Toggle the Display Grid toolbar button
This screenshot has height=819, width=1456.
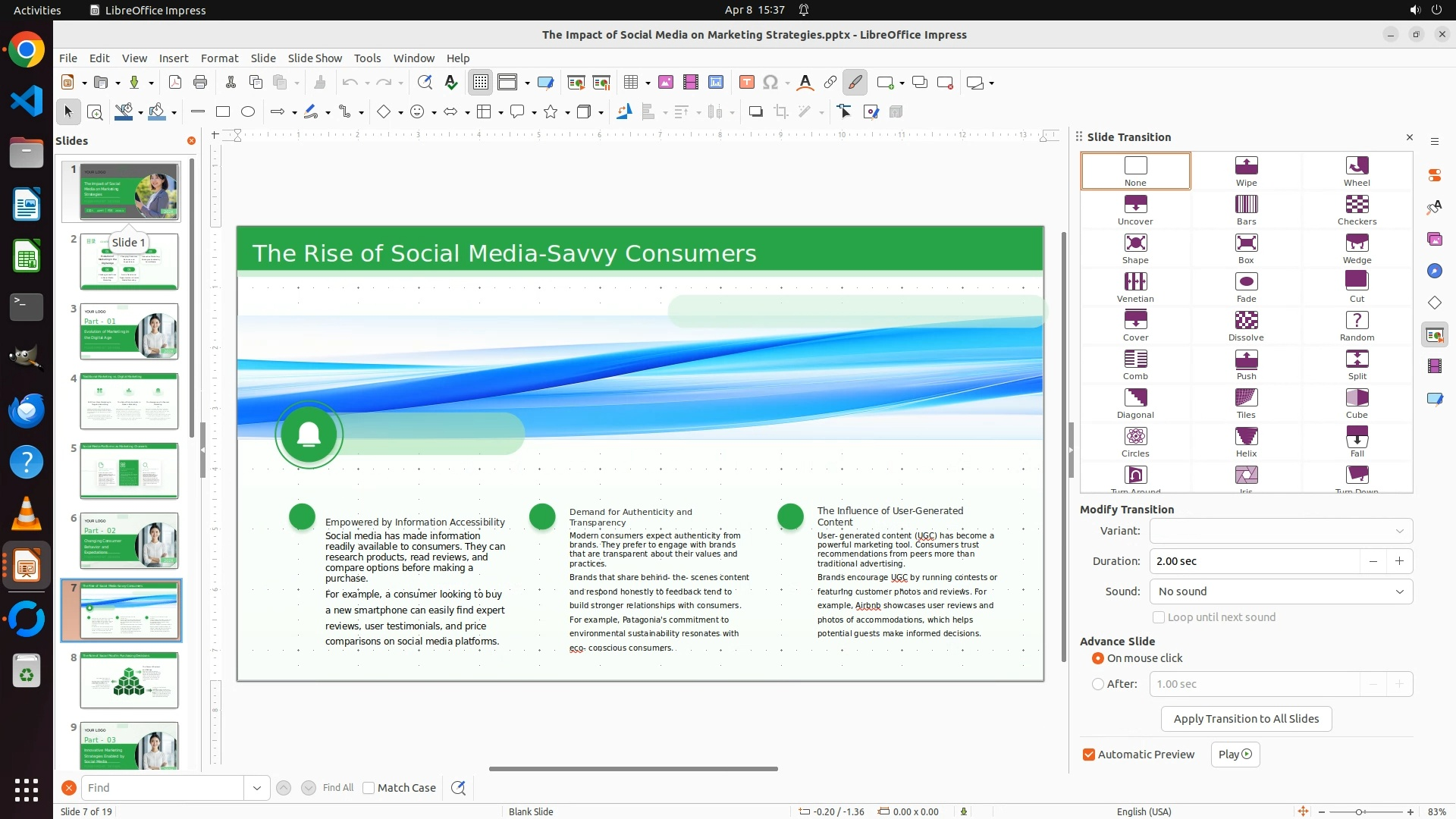pyautogui.click(x=481, y=83)
